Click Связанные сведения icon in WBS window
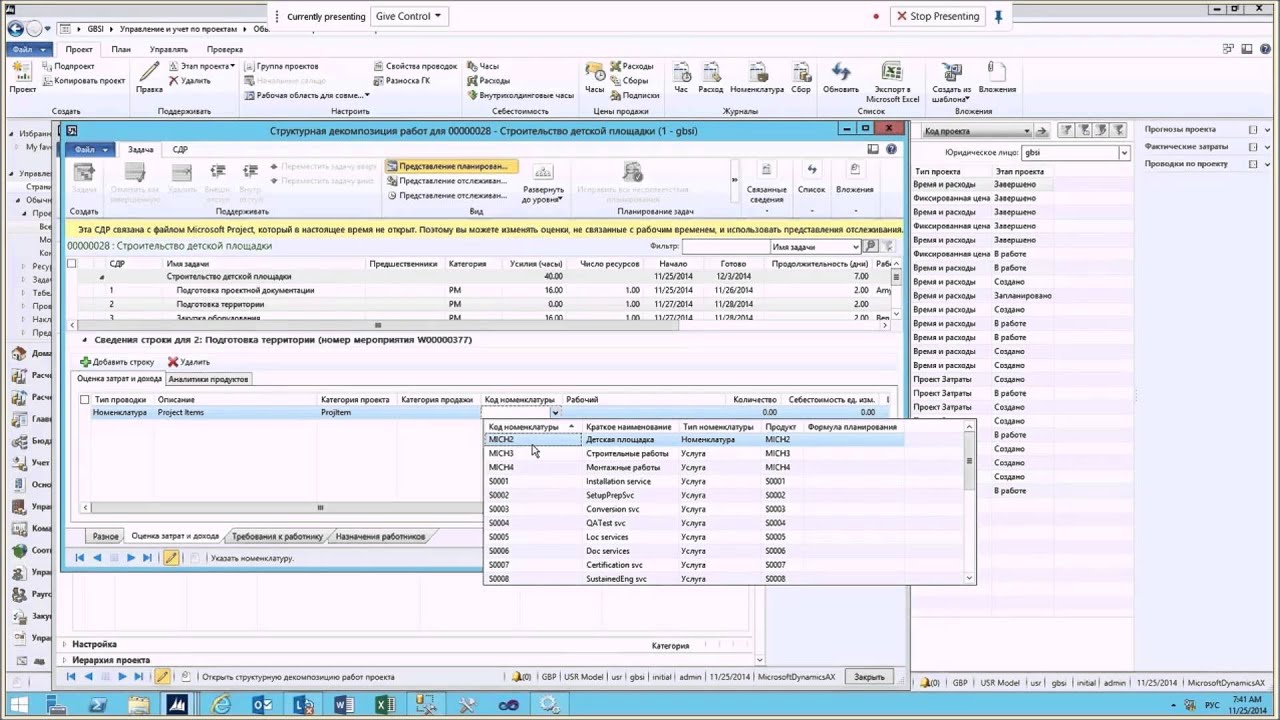1280x720 pixels. pyautogui.click(x=766, y=182)
